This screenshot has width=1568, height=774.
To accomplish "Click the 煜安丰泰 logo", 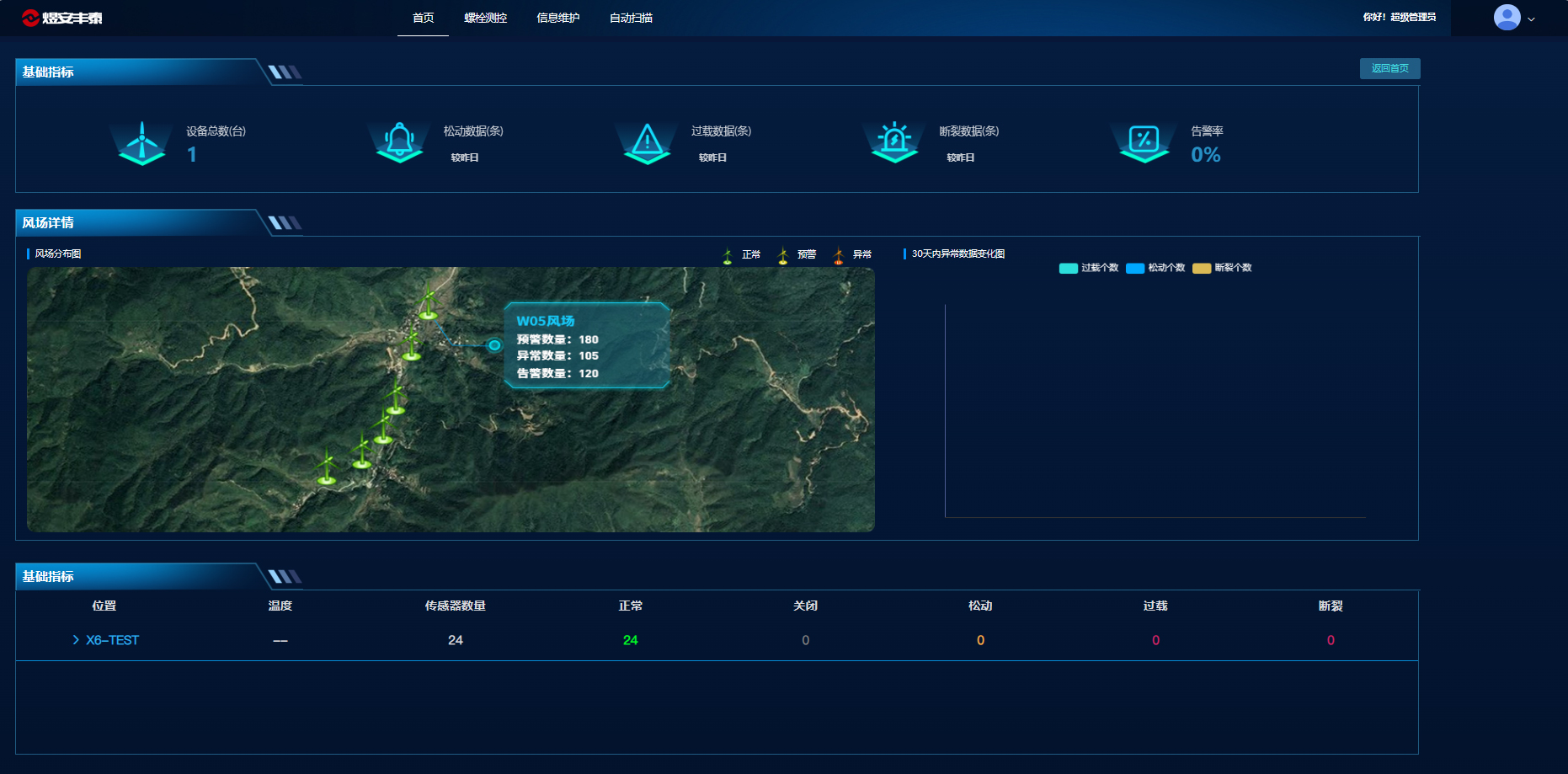I will 62,18.
